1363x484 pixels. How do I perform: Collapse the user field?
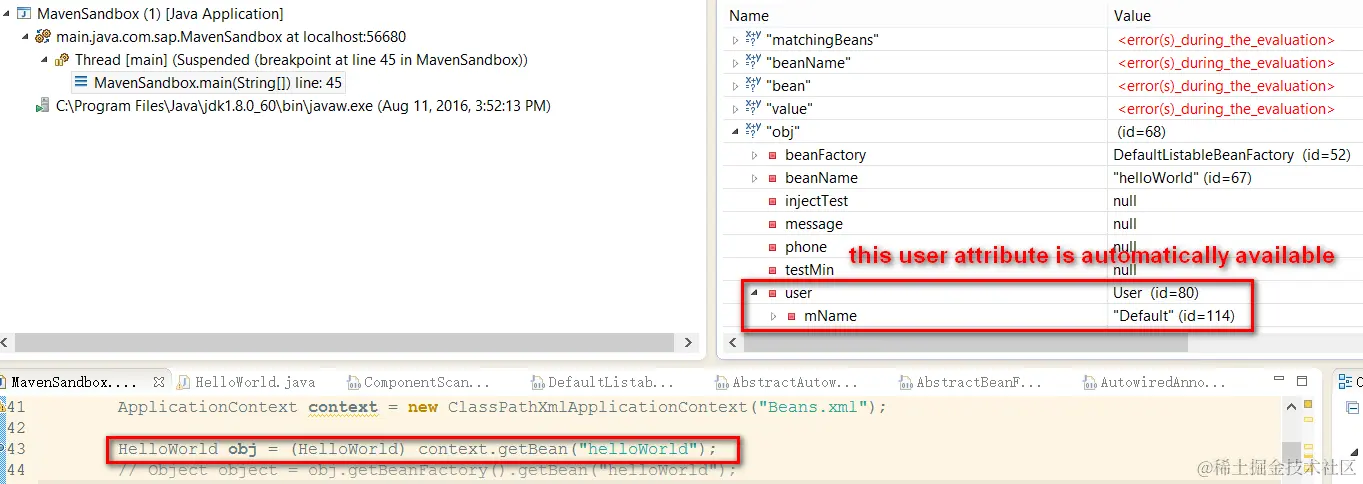[755, 293]
